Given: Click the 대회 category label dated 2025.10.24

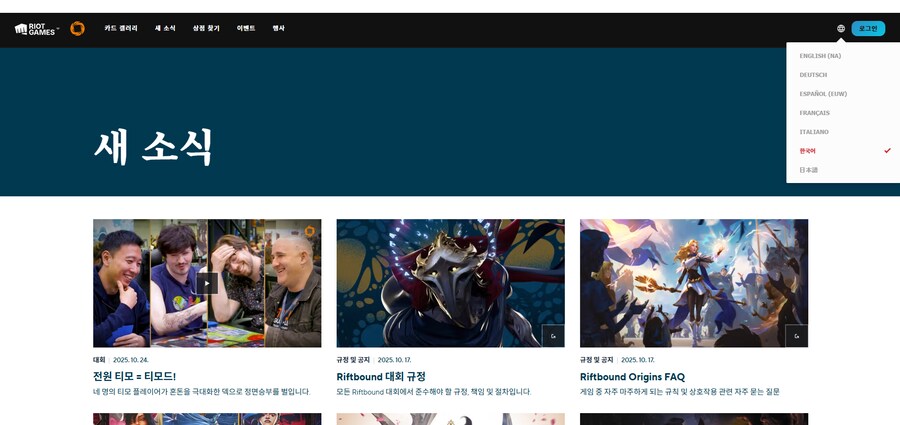Looking at the screenshot, I should click(99, 360).
